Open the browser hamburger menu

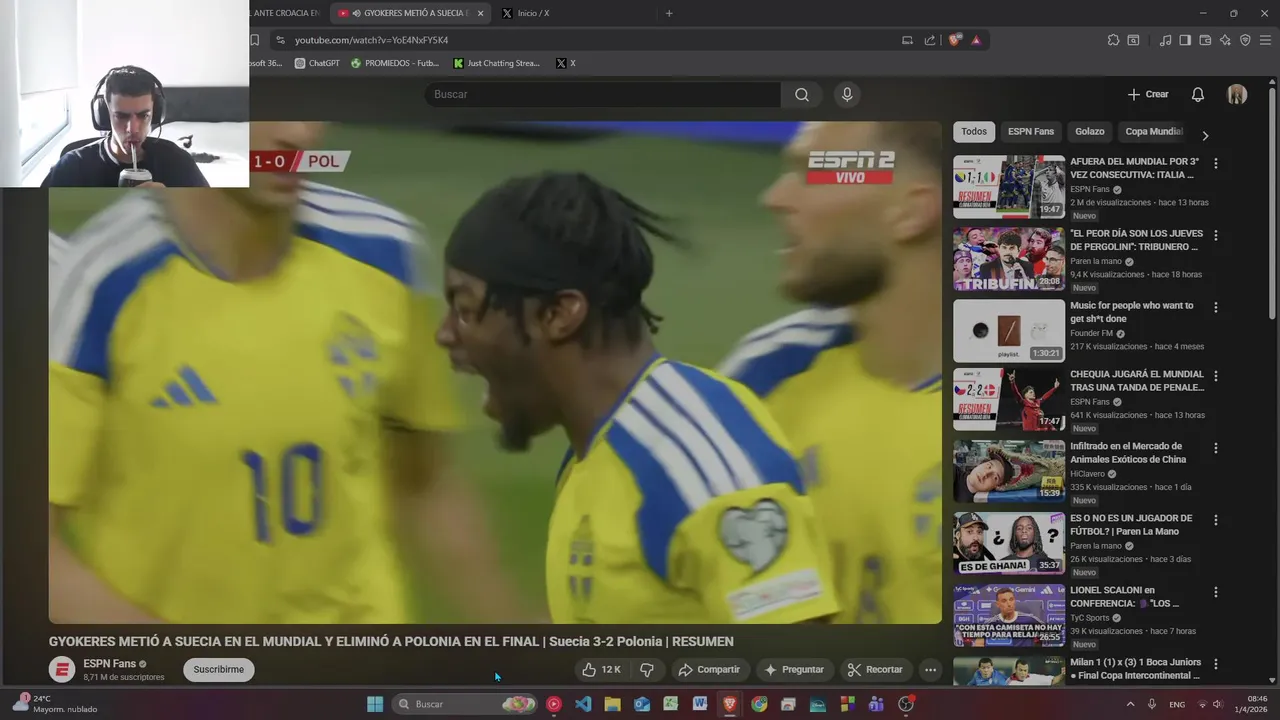coord(1266,40)
